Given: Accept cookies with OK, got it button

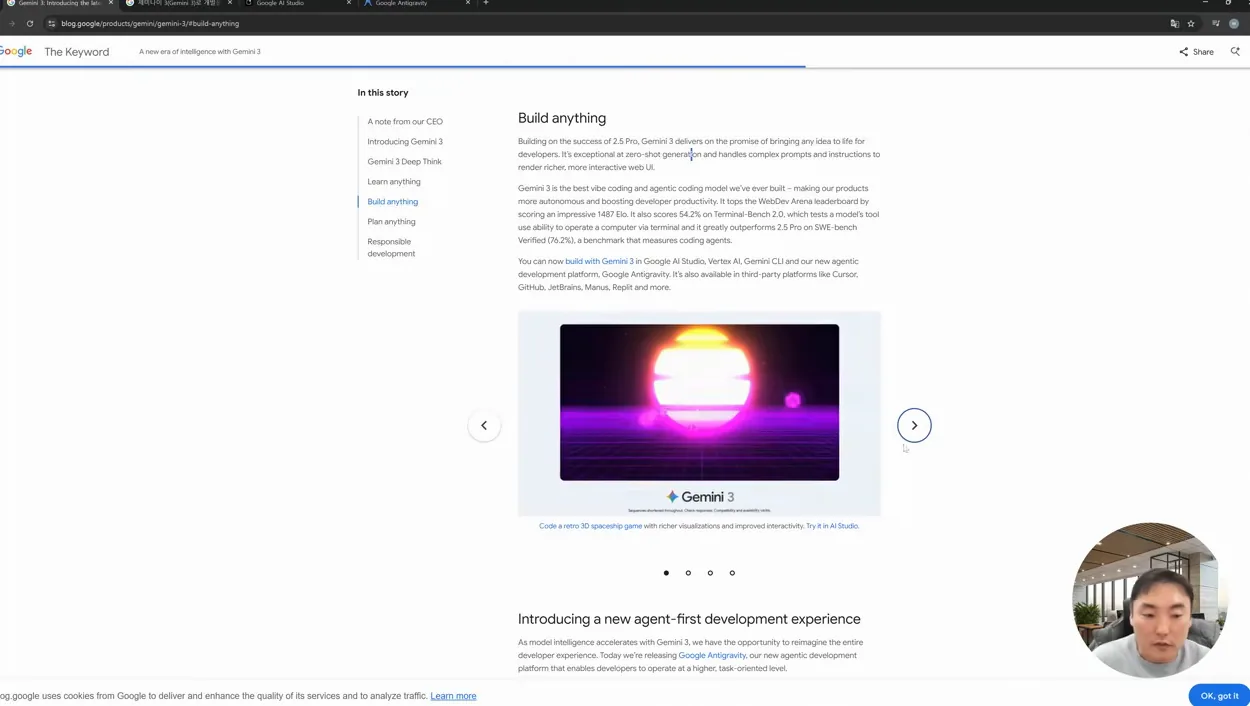Looking at the screenshot, I should [x=1219, y=696].
